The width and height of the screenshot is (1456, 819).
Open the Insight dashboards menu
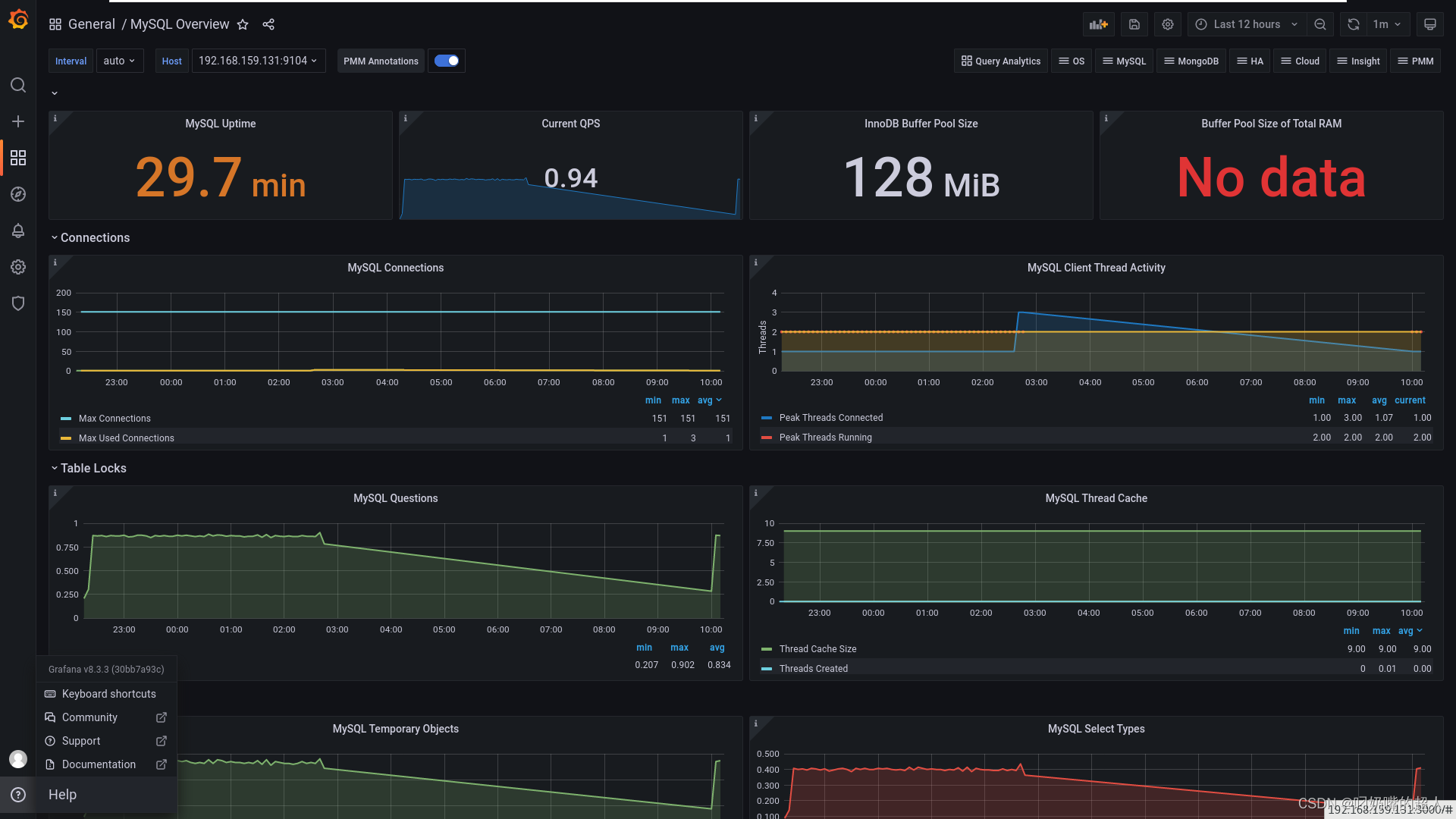[1358, 61]
